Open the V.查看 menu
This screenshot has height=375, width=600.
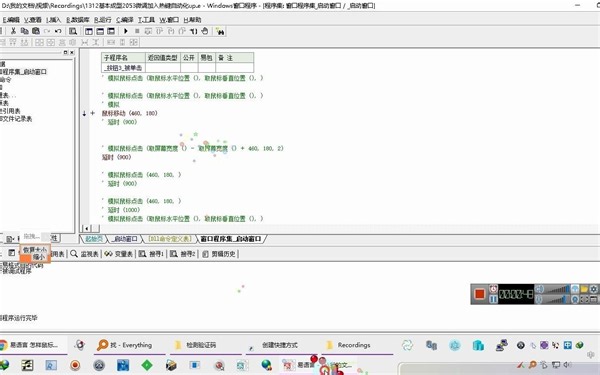point(33,20)
